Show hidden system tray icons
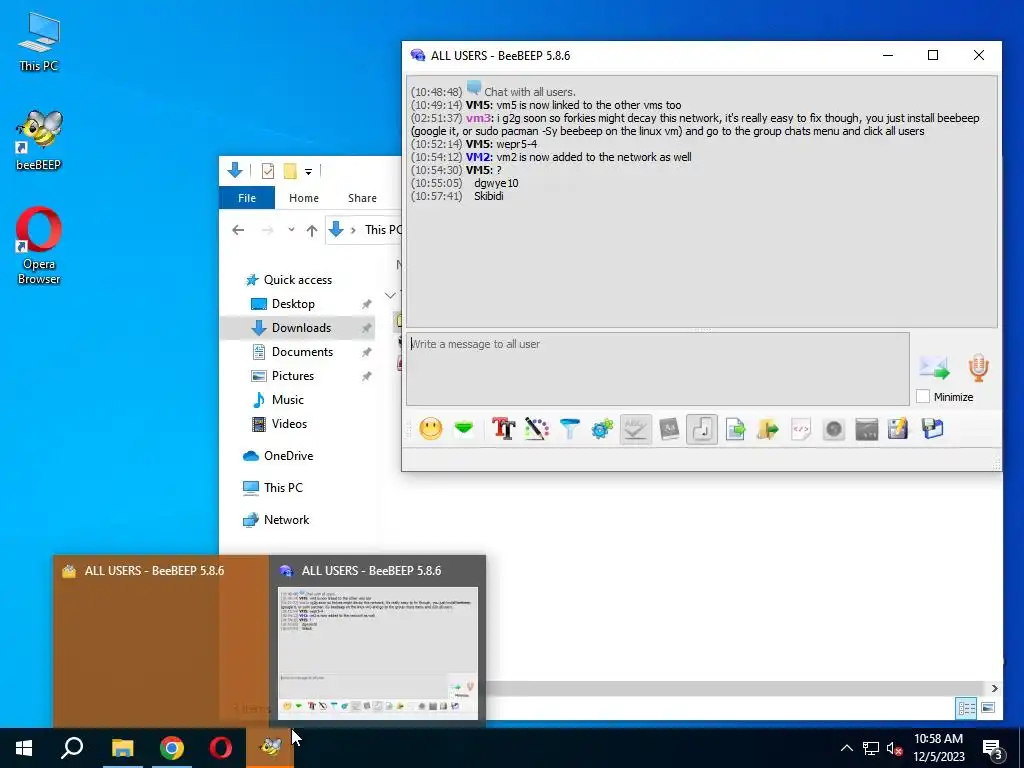This screenshot has height=768, width=1024. tap(846, 748)
